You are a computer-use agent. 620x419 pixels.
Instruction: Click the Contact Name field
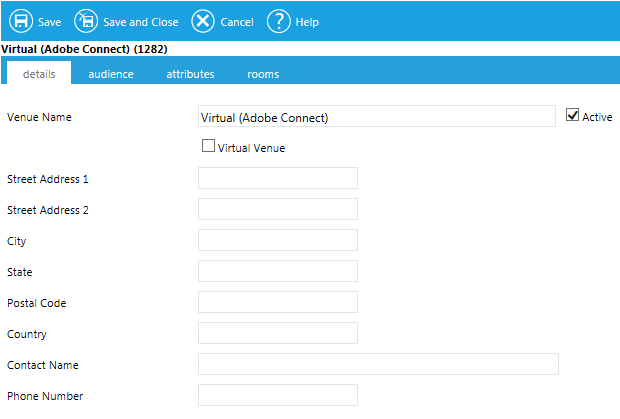[377, 364]
